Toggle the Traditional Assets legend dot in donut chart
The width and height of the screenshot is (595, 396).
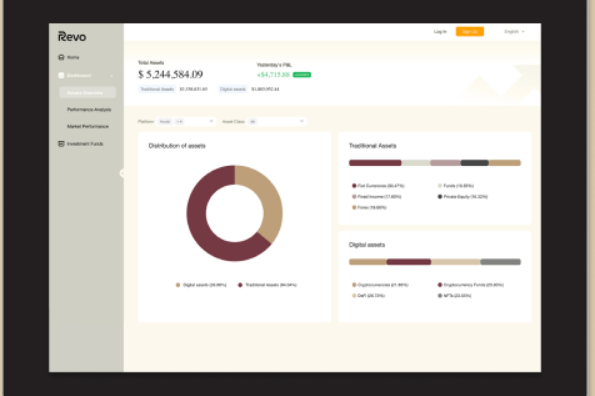pos(240,285)
